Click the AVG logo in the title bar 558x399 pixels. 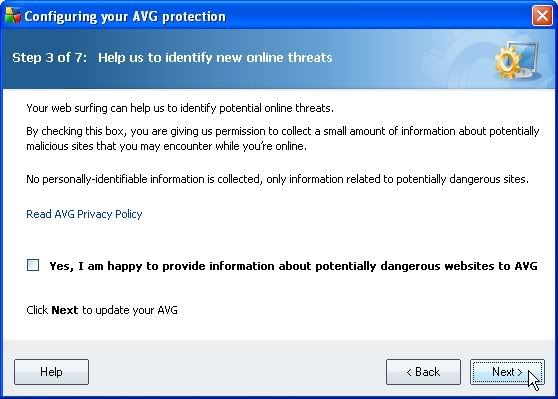click(13, 16)
